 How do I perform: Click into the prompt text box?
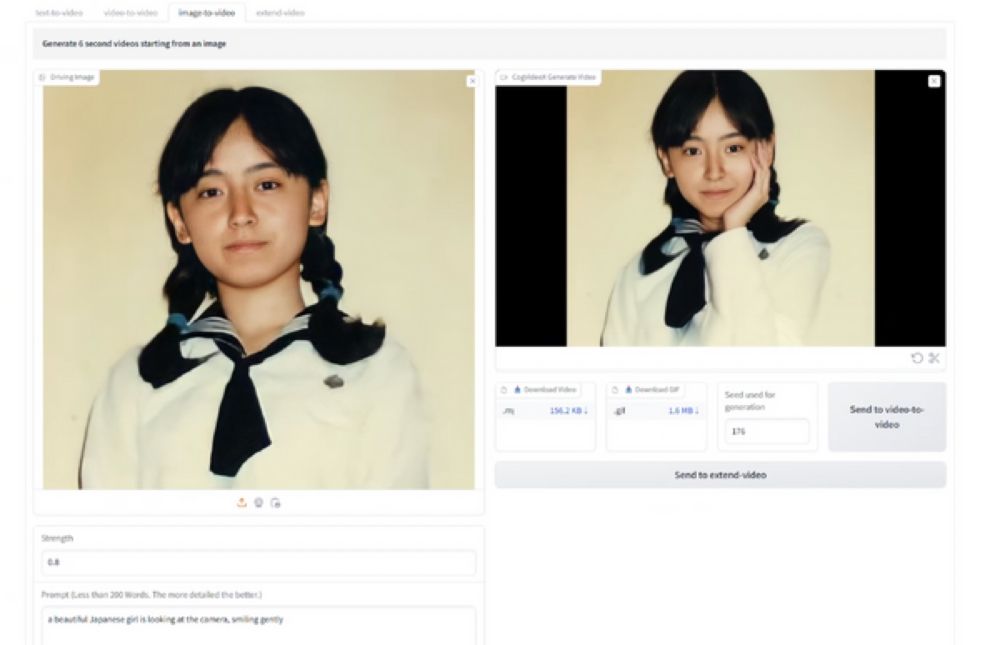(x=259, y=626)
